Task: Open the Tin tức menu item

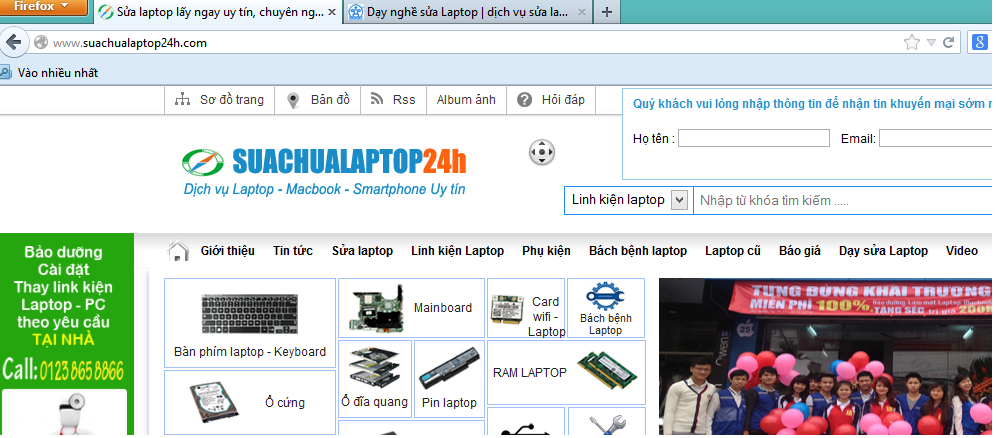Action: click(293, 251)
